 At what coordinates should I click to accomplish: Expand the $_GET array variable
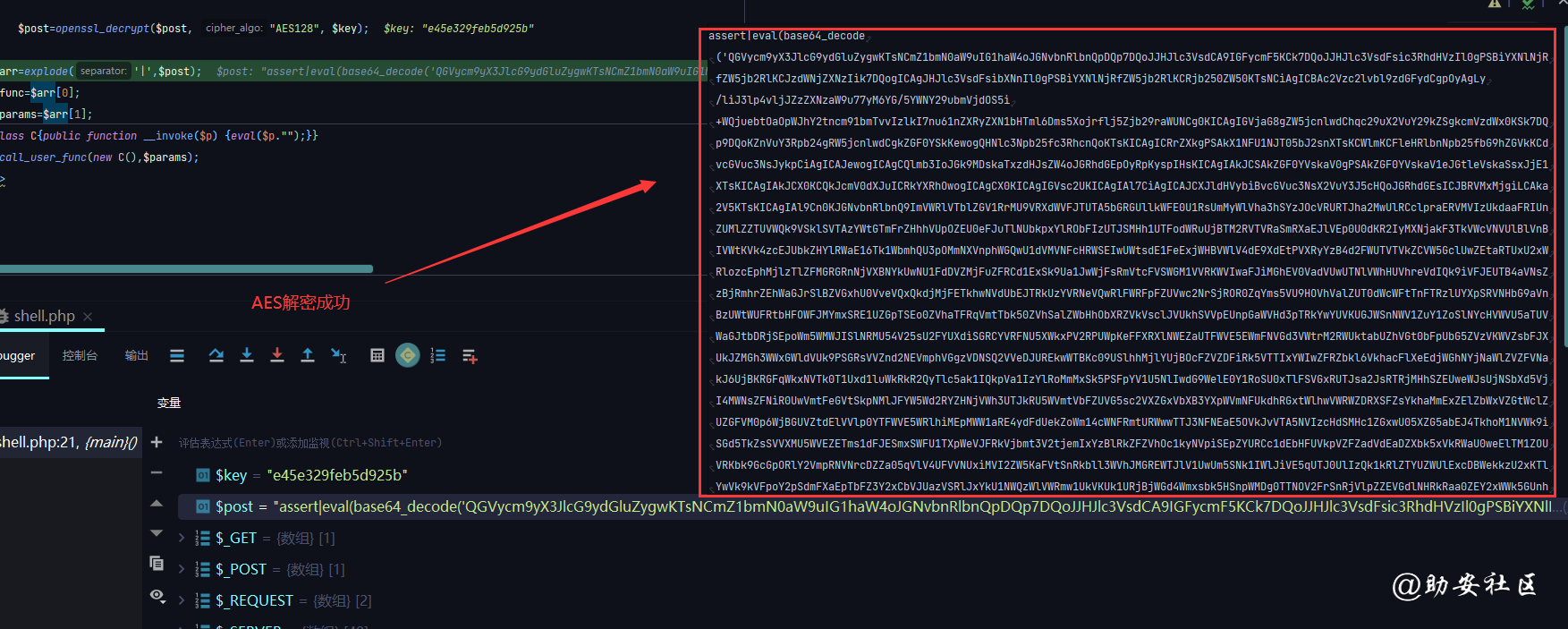coord(182,538)
